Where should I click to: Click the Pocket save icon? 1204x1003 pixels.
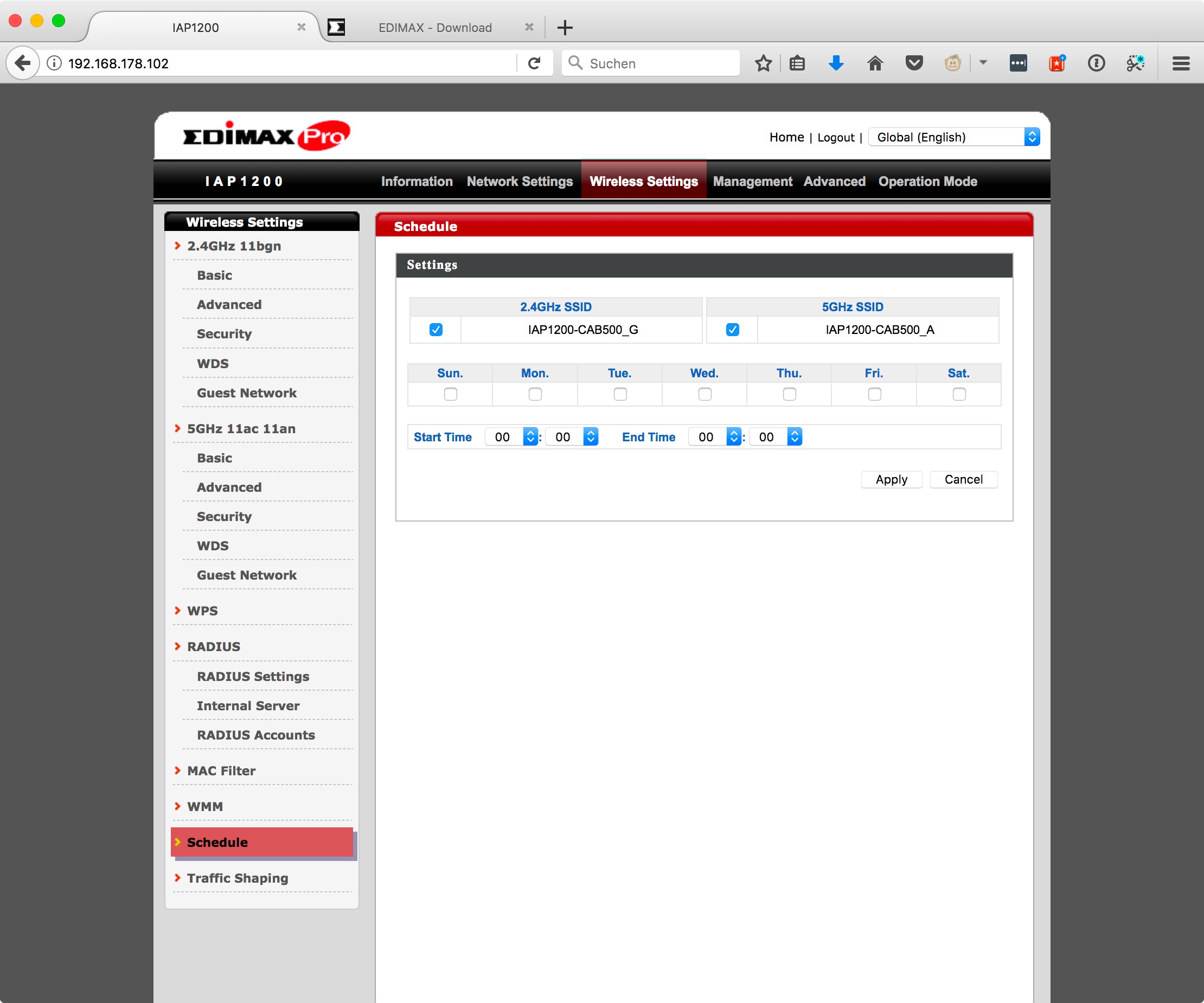click(x=914, y=63)
